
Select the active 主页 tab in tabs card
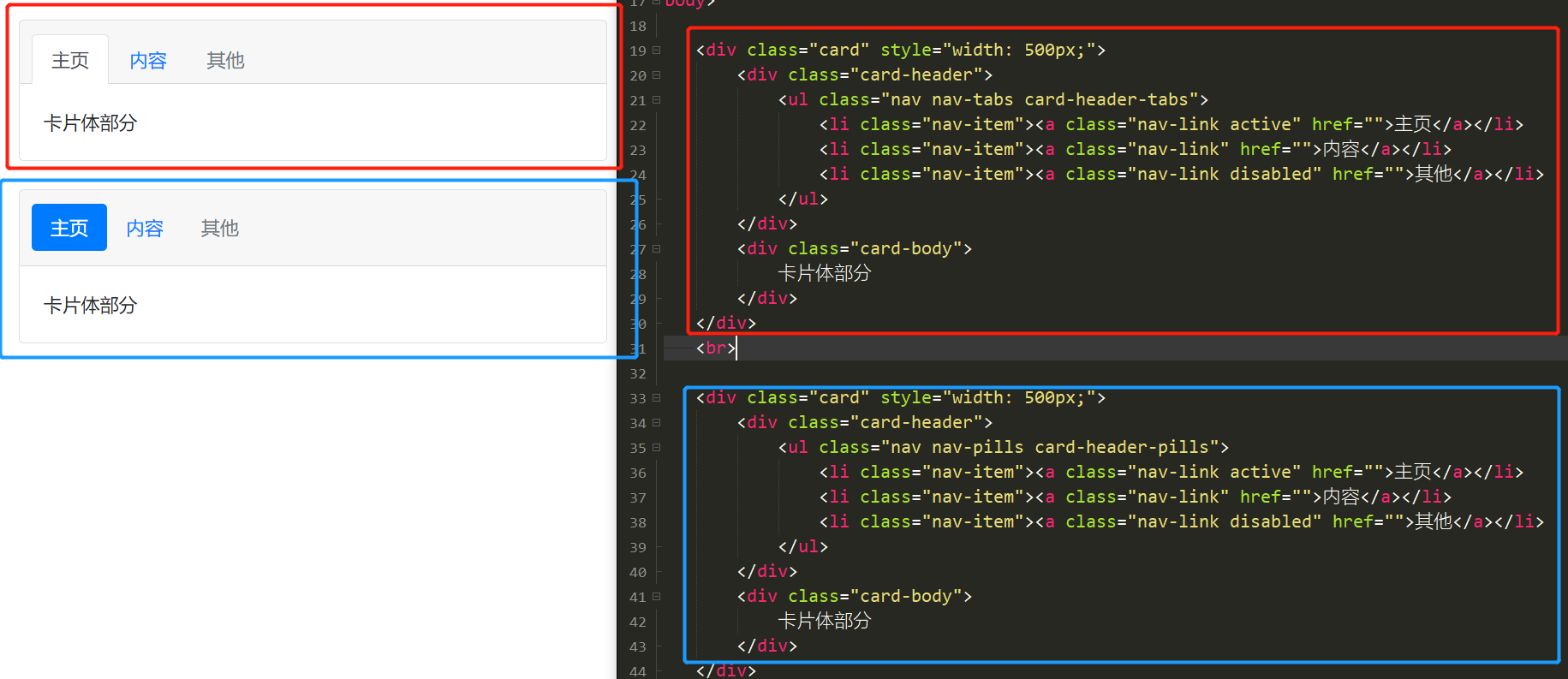(70, 60)
